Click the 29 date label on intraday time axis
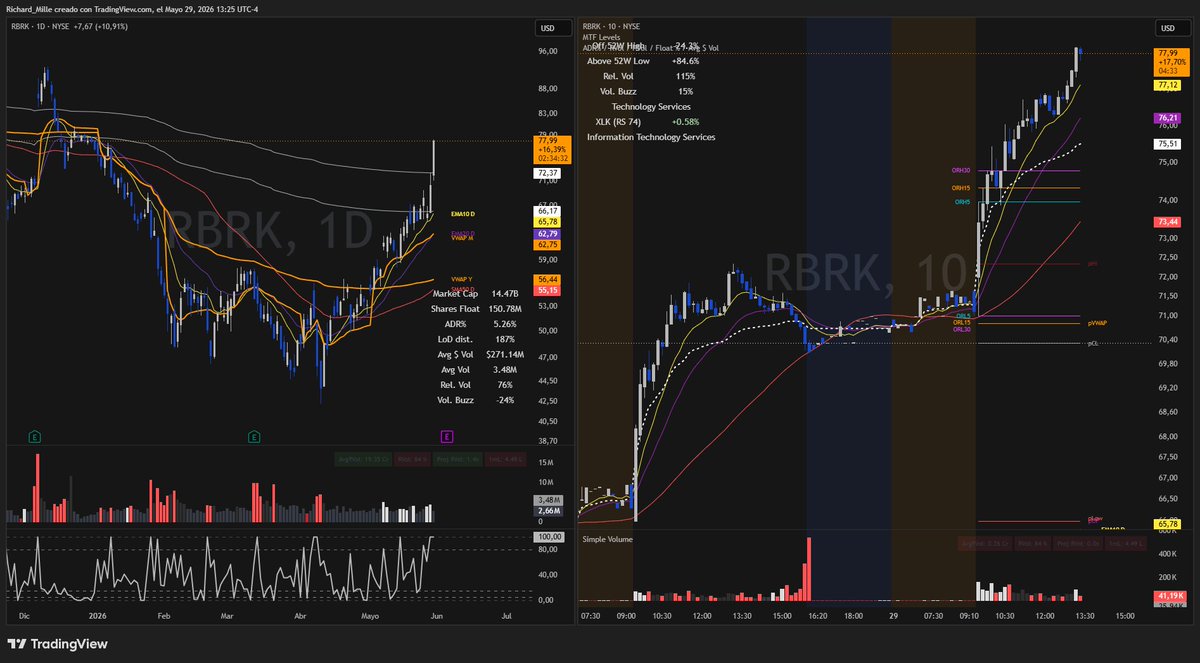This screenshot has height=663, width=1200. (893, 617)
